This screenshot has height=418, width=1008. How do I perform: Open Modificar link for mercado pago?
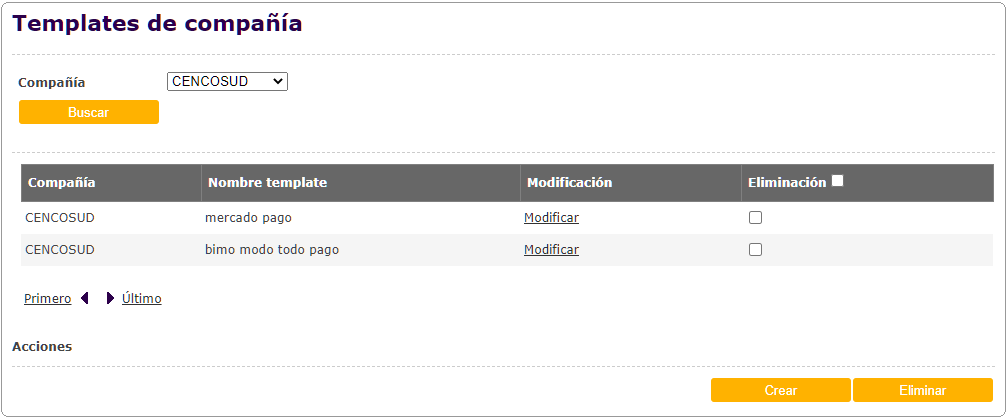click(551, 218)
